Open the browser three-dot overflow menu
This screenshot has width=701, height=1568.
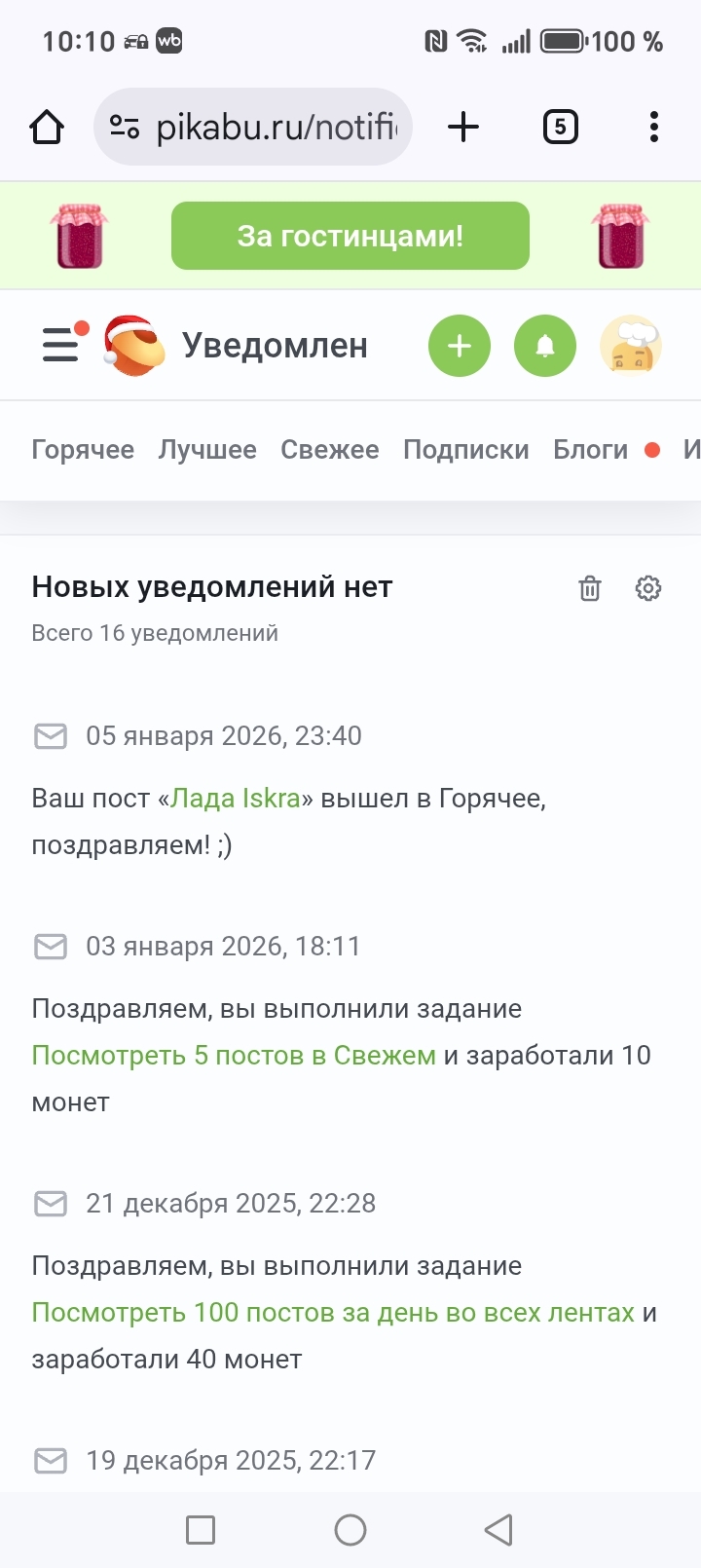[x=654, y=127]
